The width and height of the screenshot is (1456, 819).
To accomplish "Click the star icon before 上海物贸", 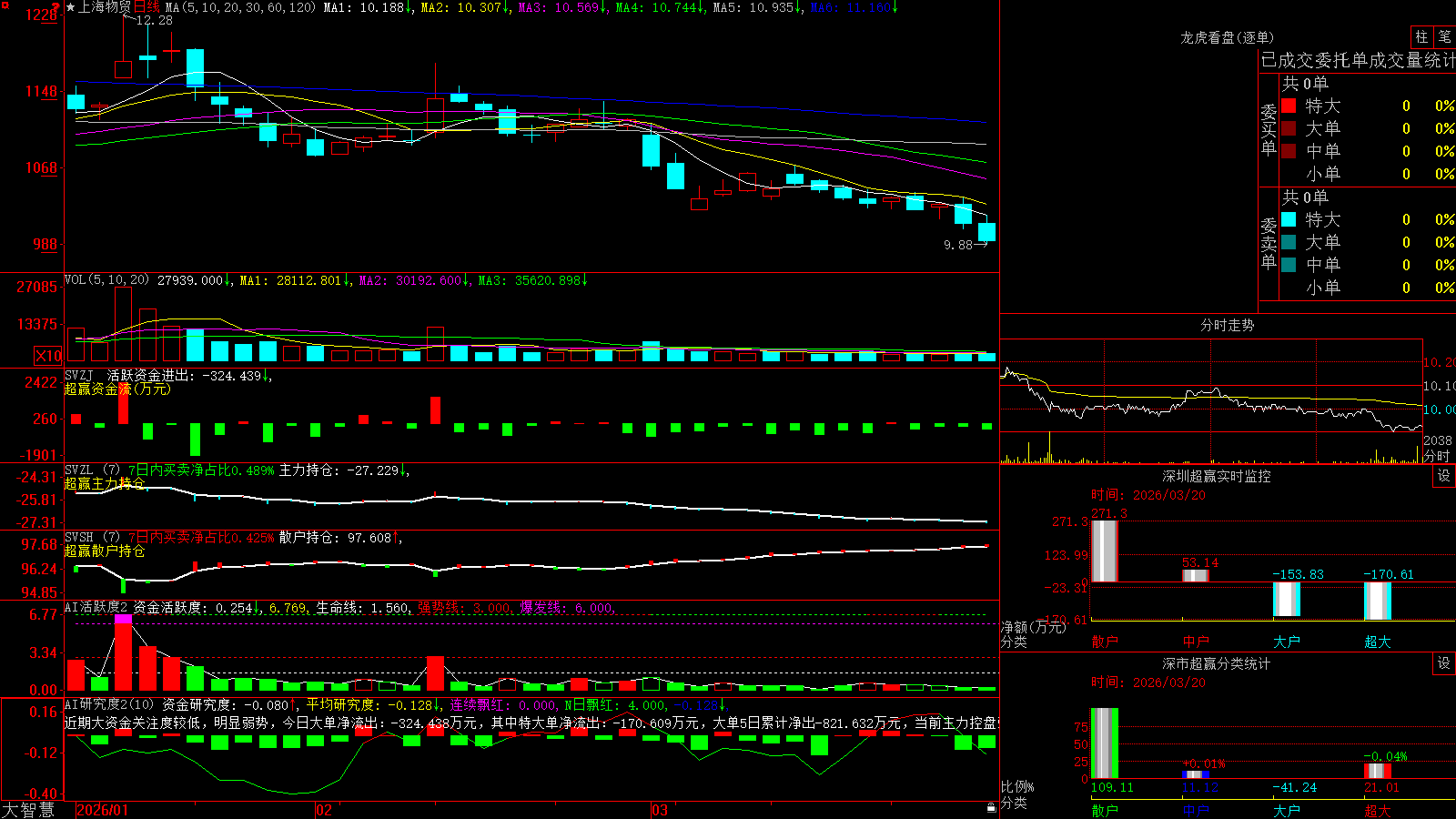I will pyautogui.click(x=71, y=7).
